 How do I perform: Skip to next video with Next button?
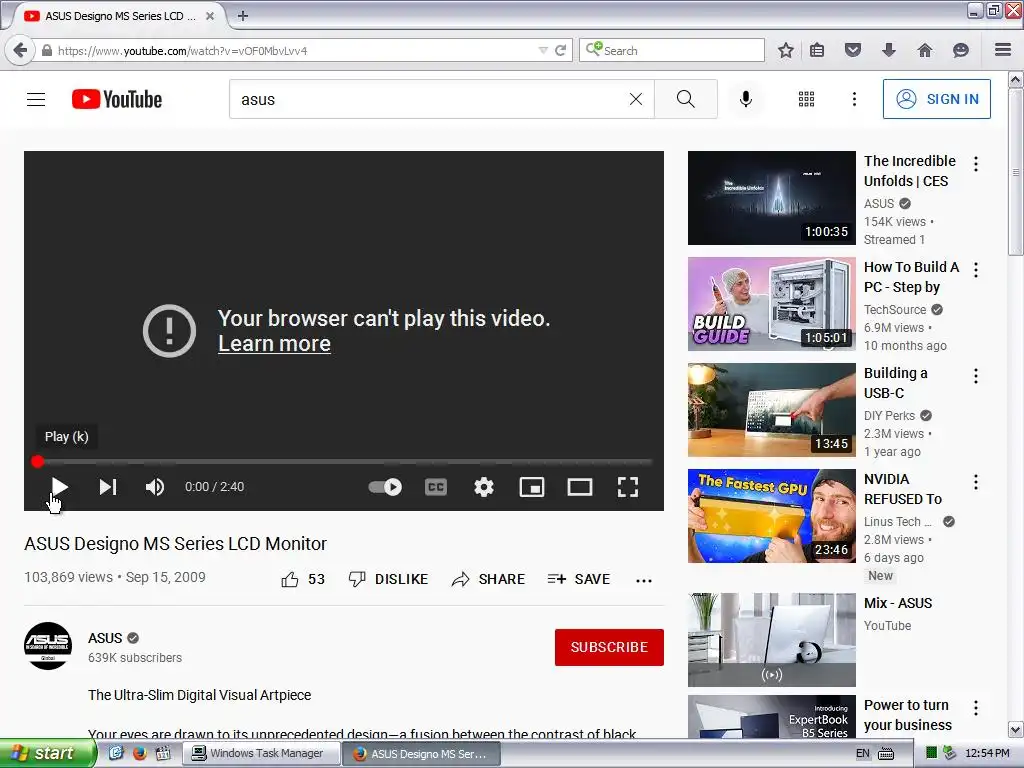108,487
